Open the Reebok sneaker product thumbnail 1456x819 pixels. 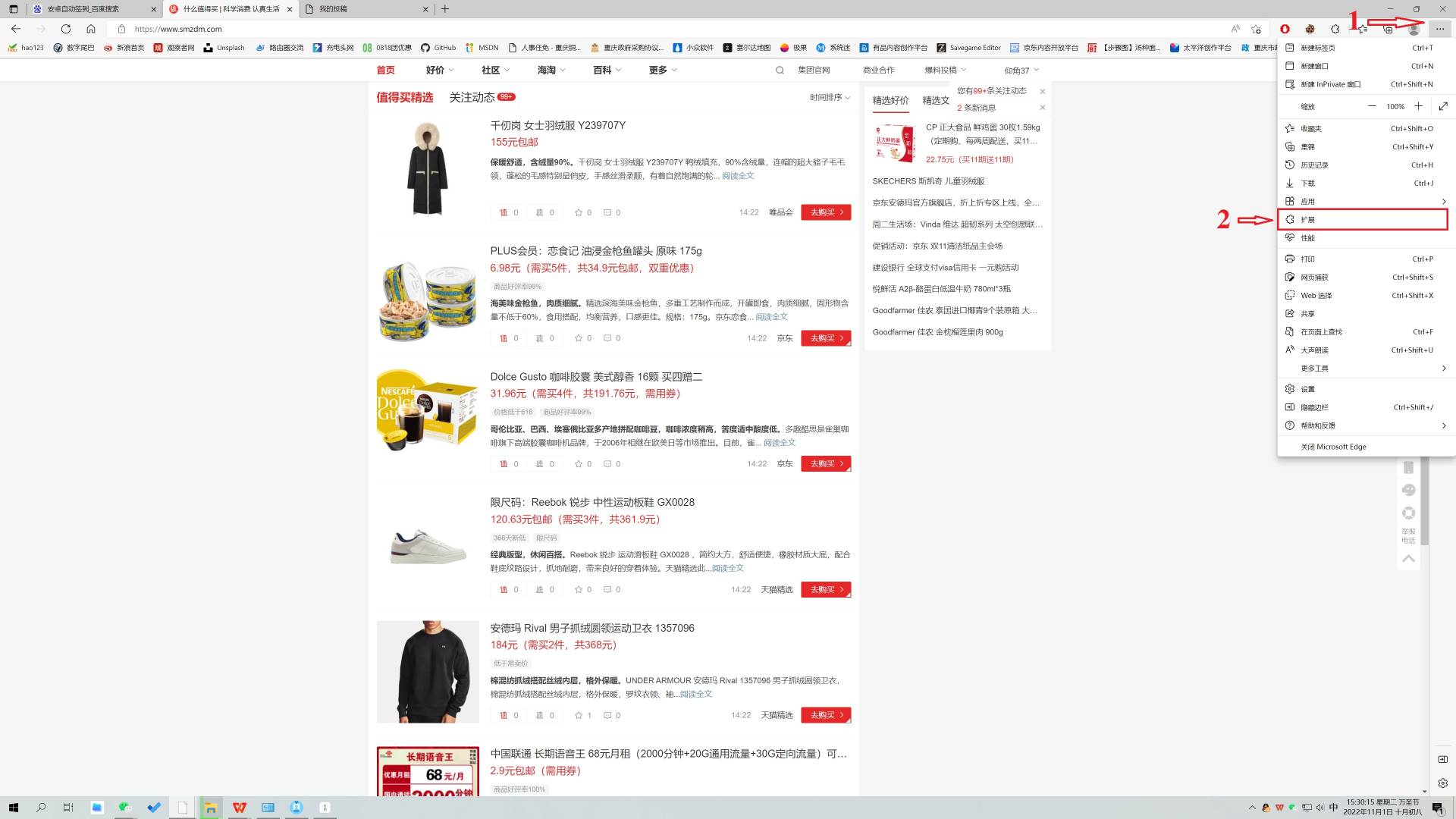pyautogui.click(x=428, y=546)
